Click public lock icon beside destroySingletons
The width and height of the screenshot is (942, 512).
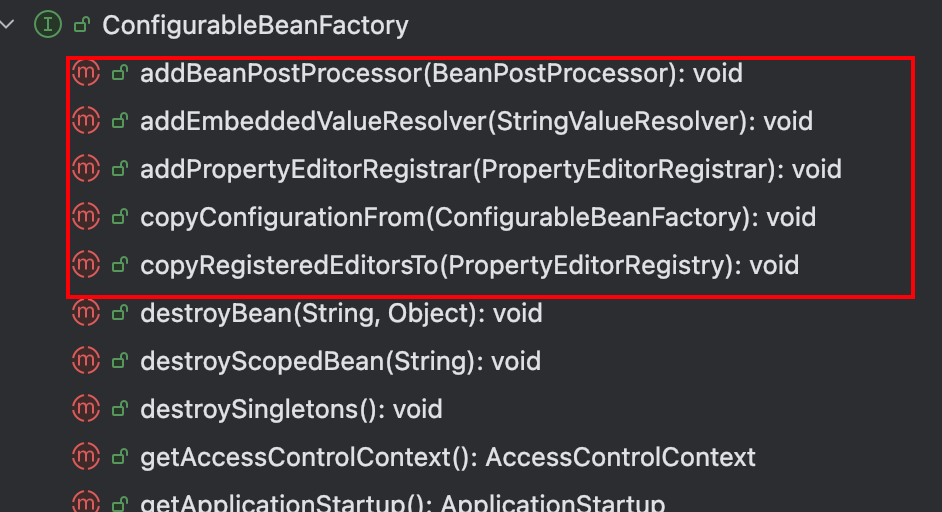coord(119,410)
